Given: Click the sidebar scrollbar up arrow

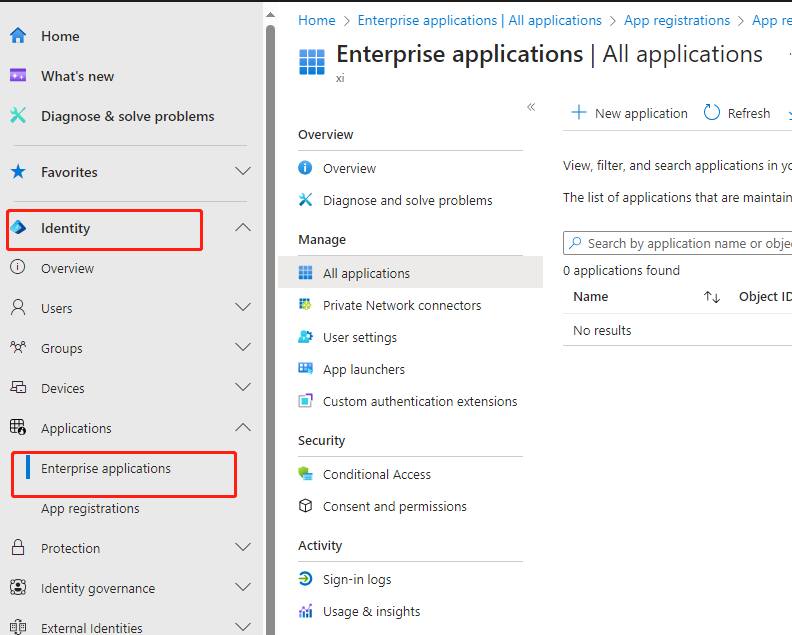Looking at the screenshot, I should click(x=271, y=15).
